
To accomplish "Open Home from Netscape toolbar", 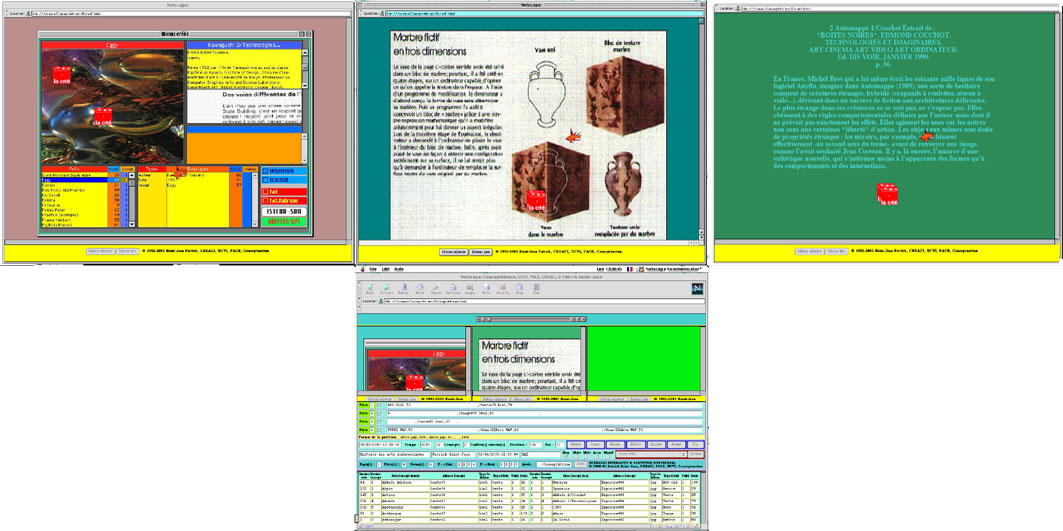I will [420, 289].
